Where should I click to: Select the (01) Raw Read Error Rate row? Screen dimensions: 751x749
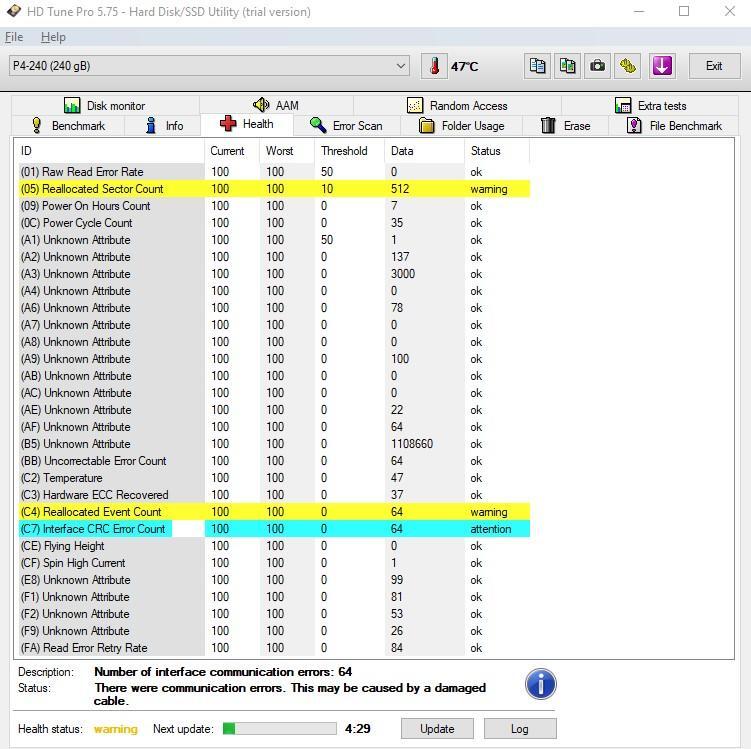274,172
